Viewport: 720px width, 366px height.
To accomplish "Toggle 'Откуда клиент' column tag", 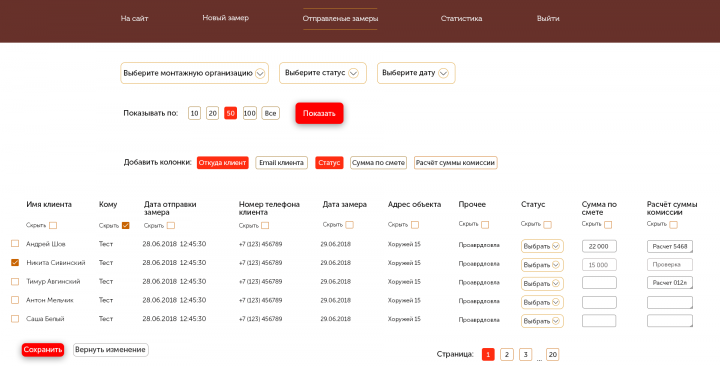I will 223,163.
